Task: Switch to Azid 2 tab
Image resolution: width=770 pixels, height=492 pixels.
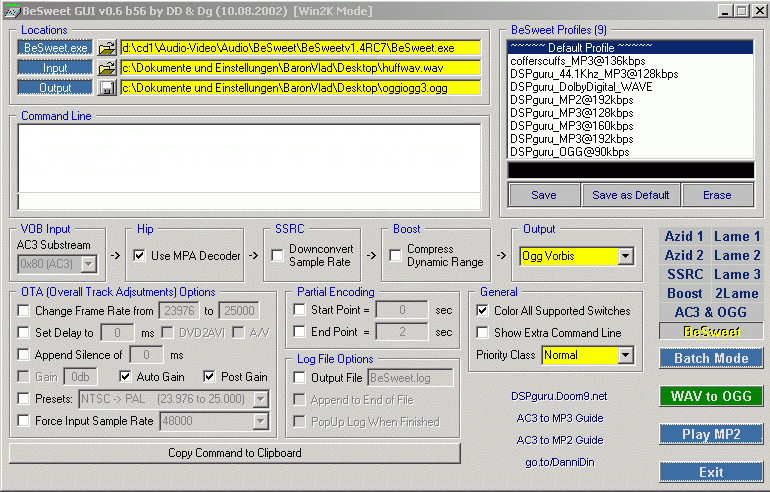Action: [x=684, y=255]
